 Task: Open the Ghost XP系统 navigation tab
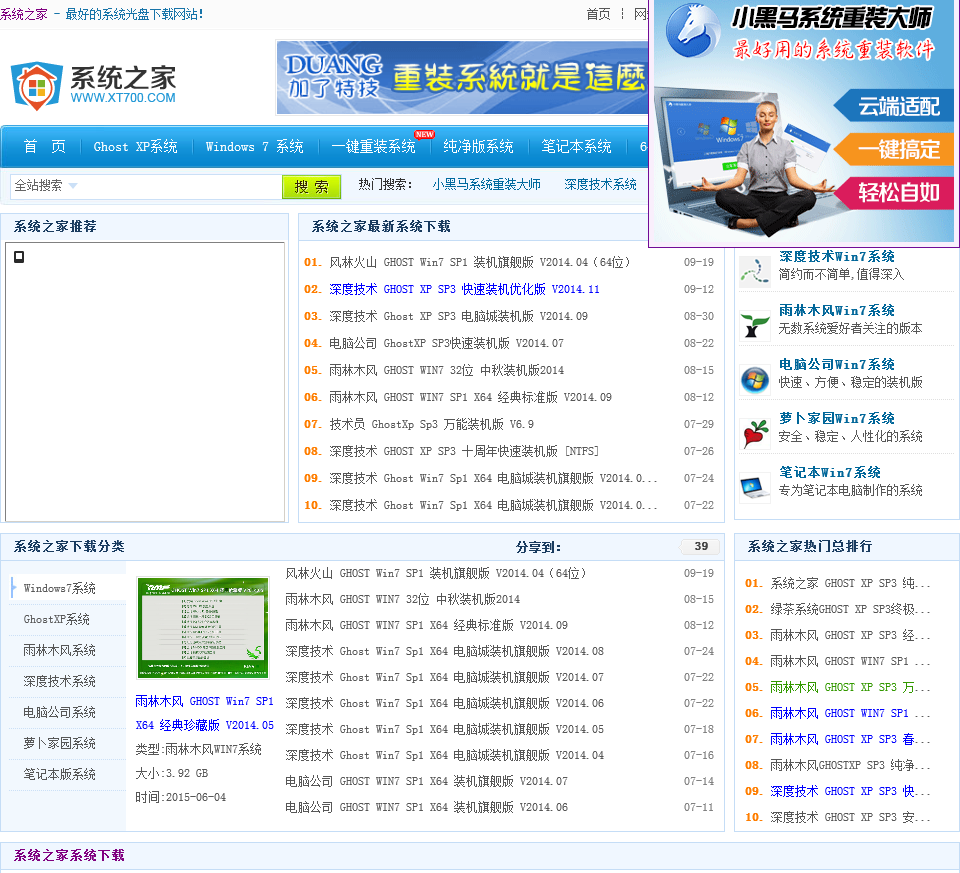[135, 147]
